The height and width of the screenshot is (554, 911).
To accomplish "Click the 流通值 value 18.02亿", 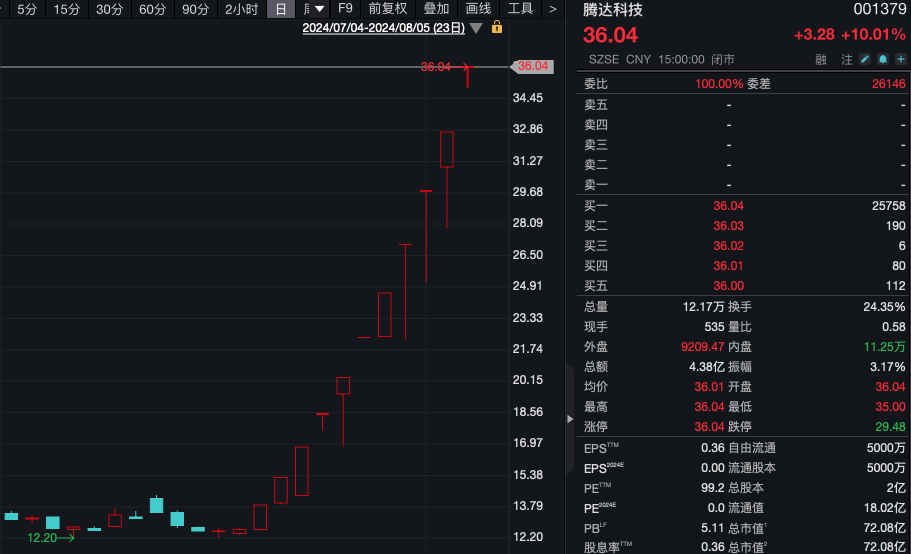I will [884, 508].
